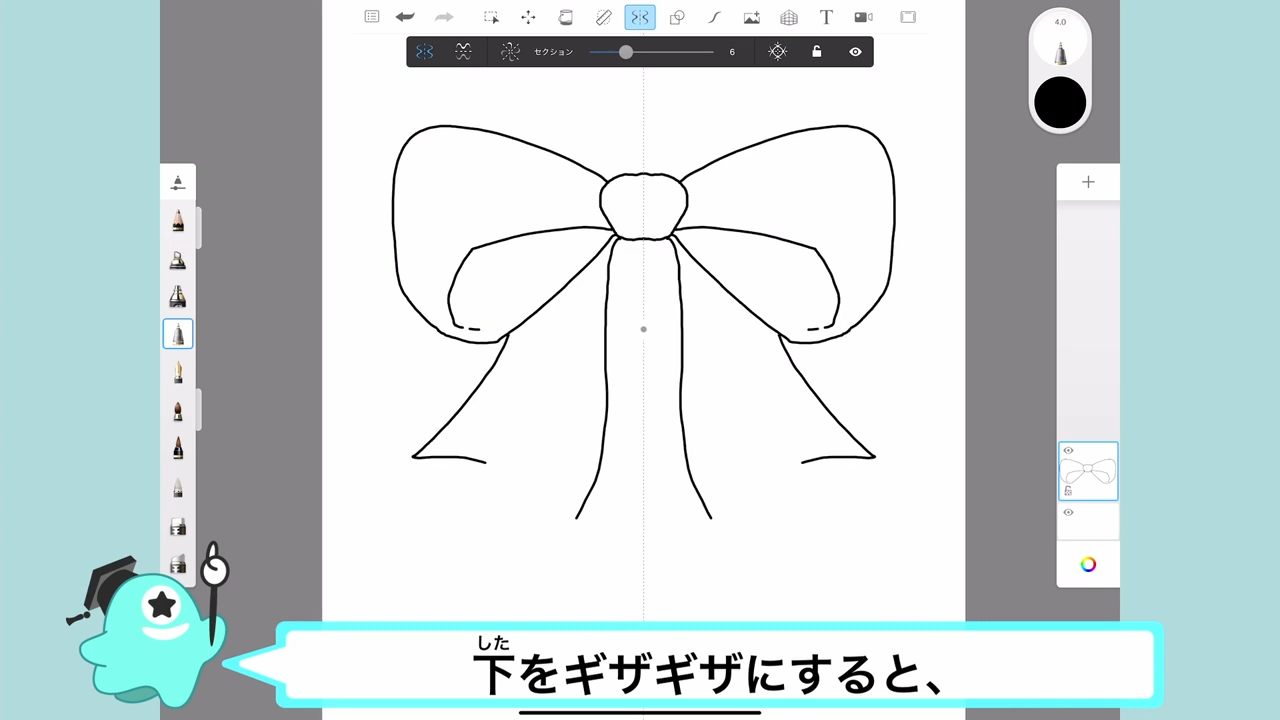Open the Perspective grid tool
Screen dimensions: 1280x720
click(789, 17)
